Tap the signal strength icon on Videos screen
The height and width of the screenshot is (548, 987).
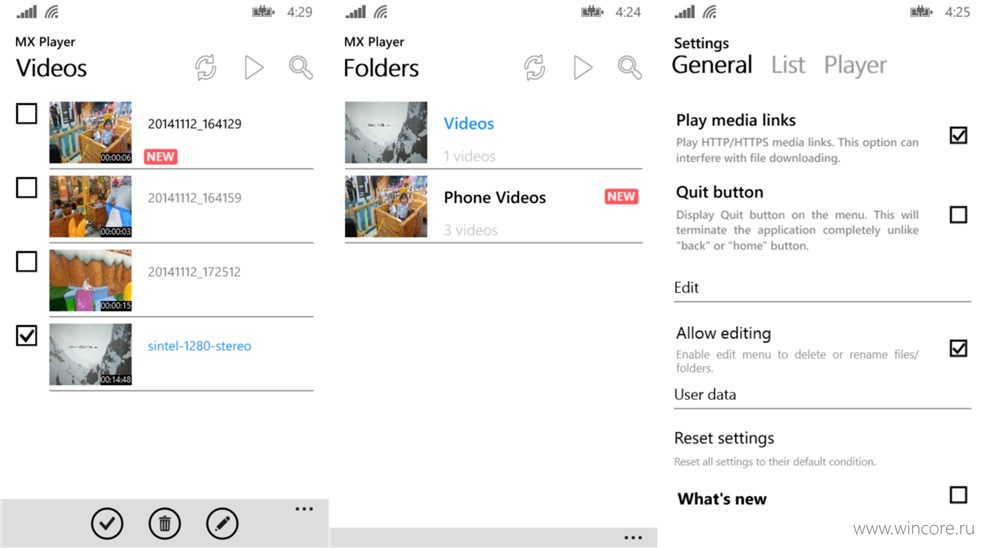(x=26, y=12)
